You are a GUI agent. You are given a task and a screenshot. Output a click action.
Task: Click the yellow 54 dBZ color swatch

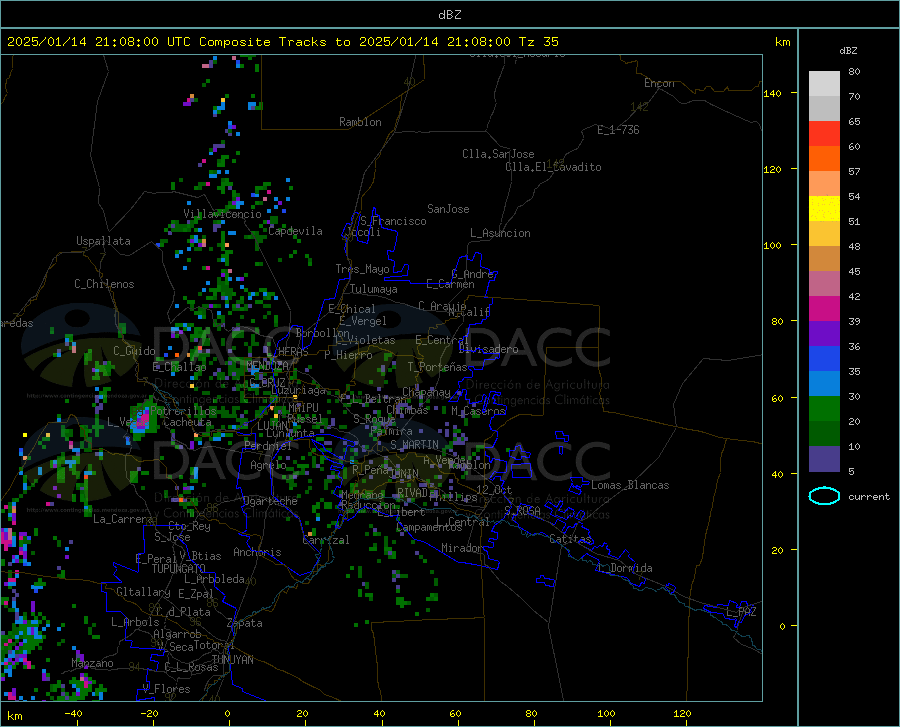824,208
